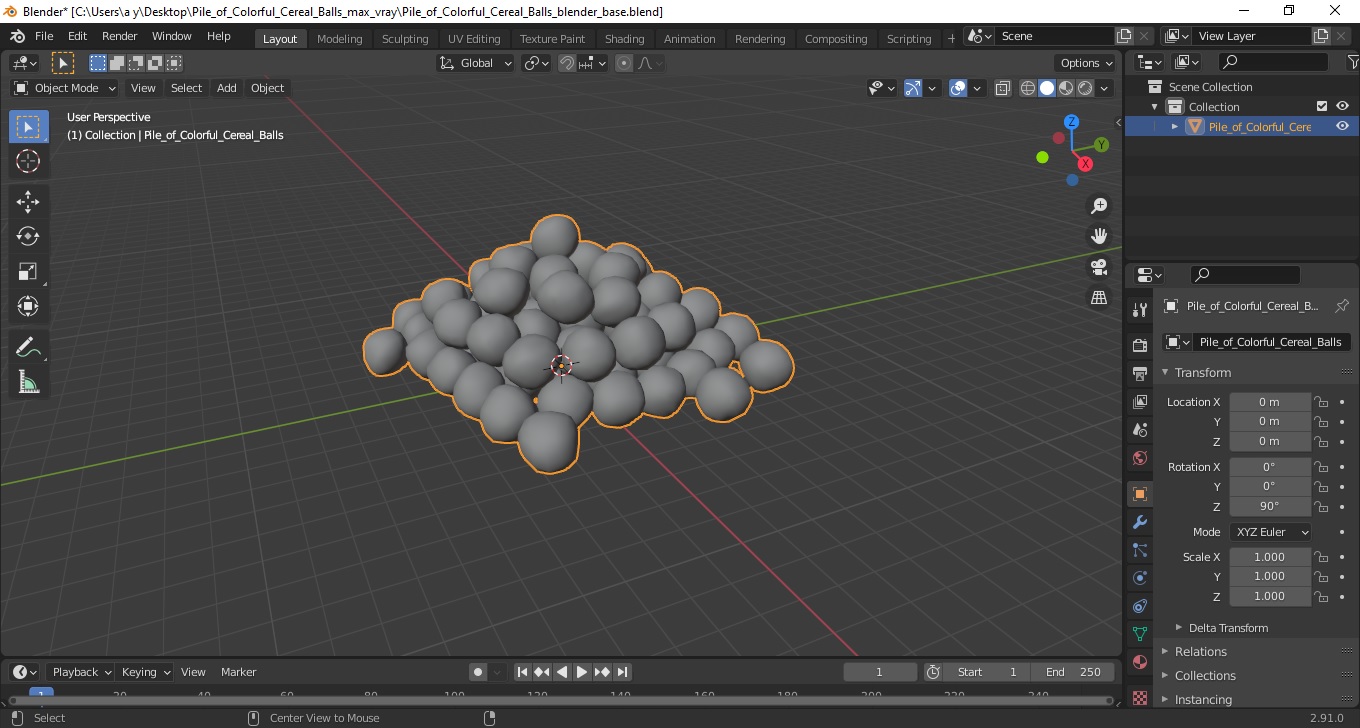
Task: Open the Object properties tab
Action: pyautogui.click(x=1139, y=494)
